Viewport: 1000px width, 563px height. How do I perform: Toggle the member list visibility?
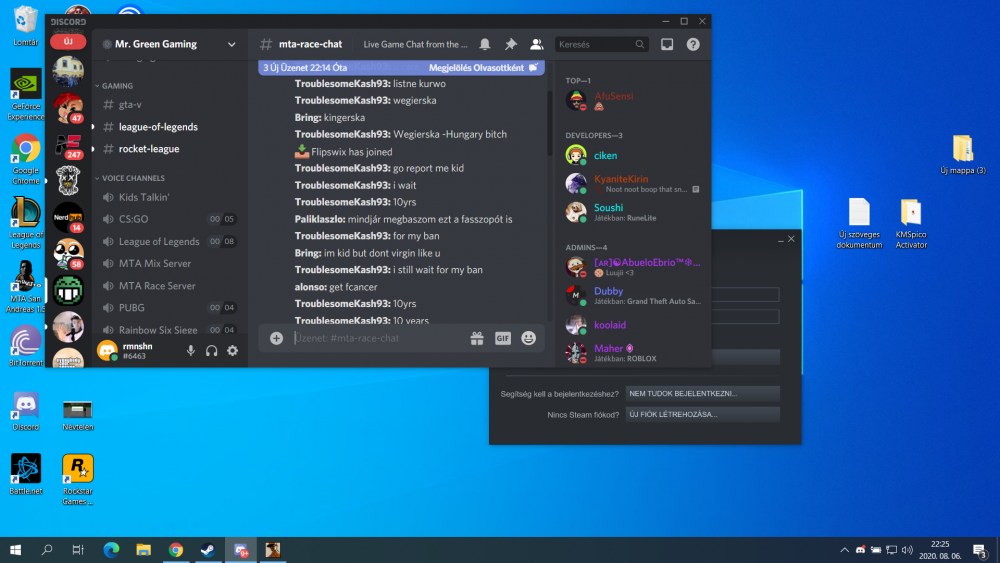pos(537,44)
